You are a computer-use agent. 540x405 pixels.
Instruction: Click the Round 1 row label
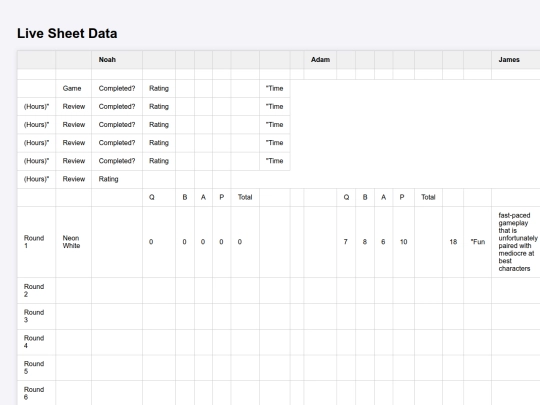(36, 242)
